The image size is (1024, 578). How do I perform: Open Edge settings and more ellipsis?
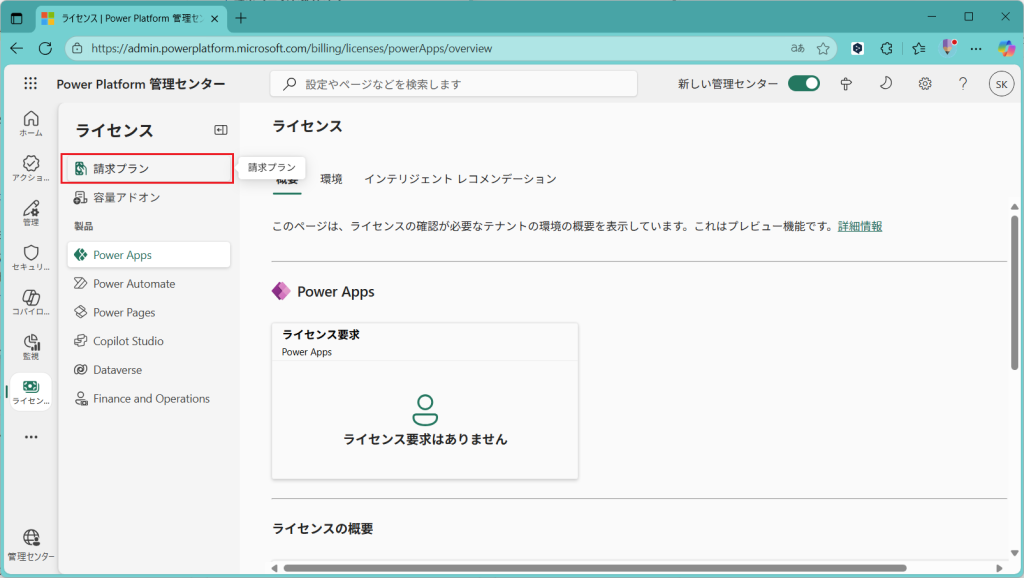pyautogui.click(x=976, y=48)
